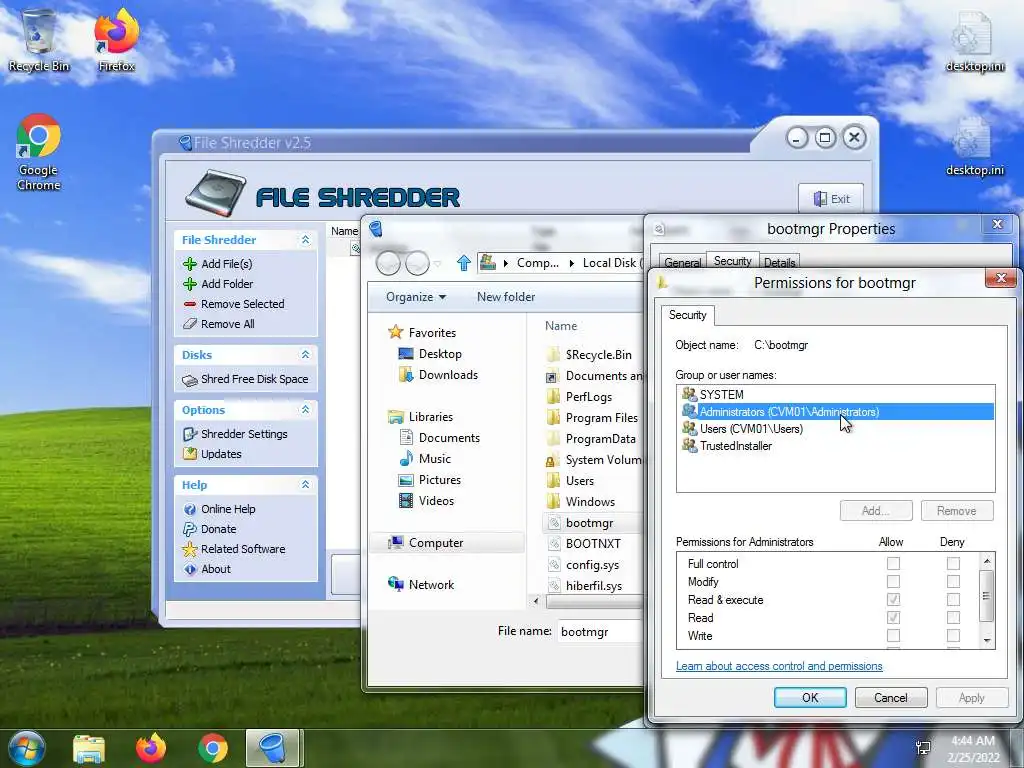Click the Remove button under group list
Screen dimensions: 1024x768
(957, 511)
